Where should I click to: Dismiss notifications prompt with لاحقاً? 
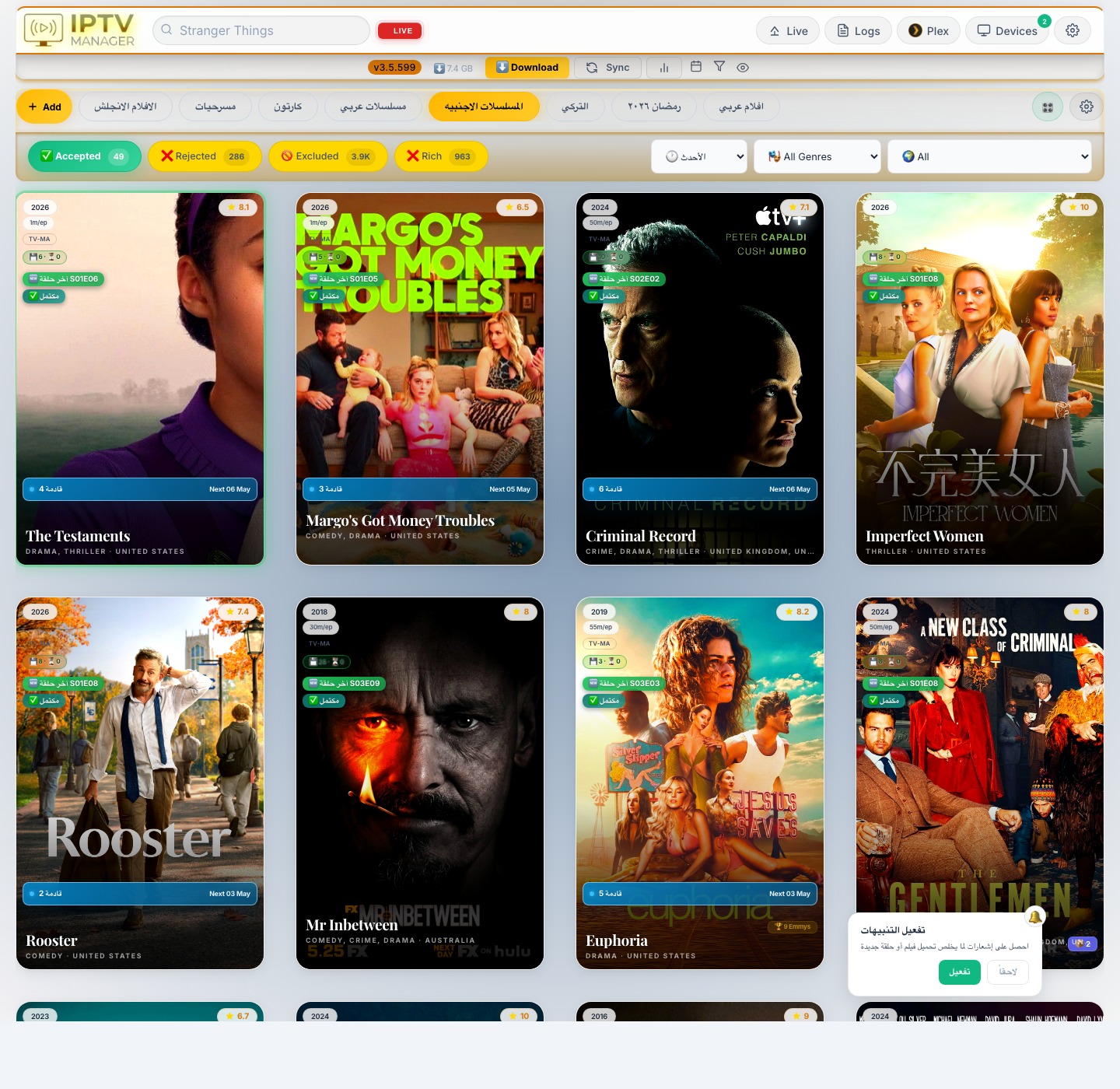coord(1008,972)
